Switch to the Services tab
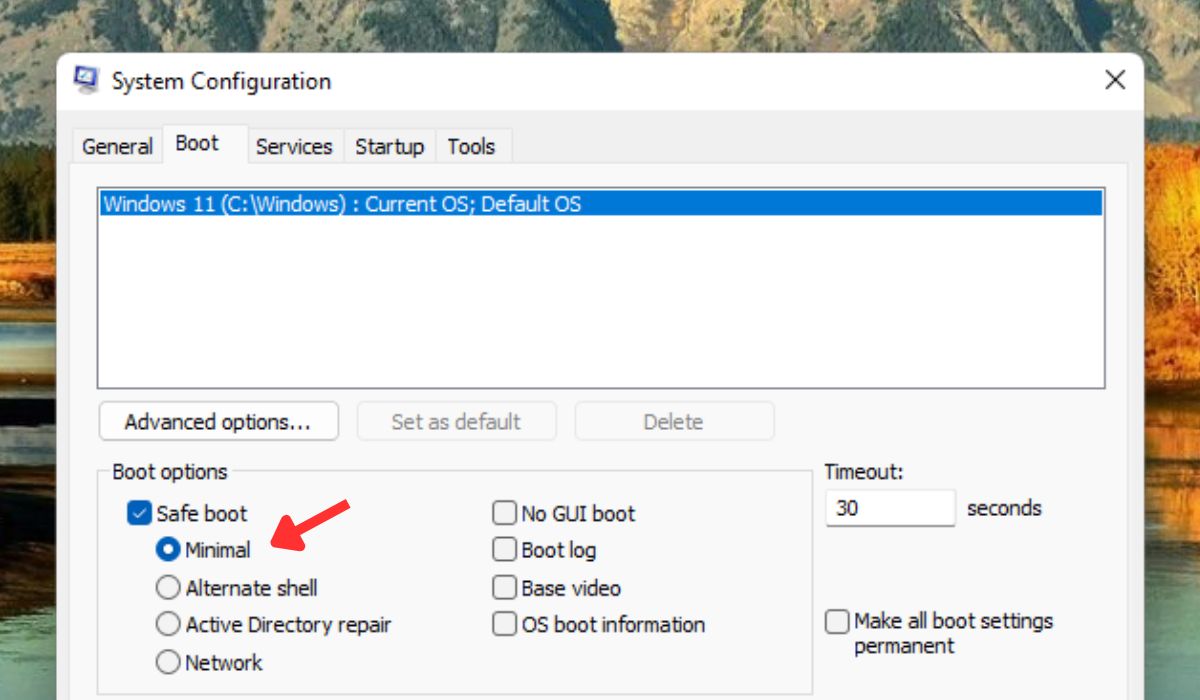The image size is (1200, 700). tap(294, 146)
